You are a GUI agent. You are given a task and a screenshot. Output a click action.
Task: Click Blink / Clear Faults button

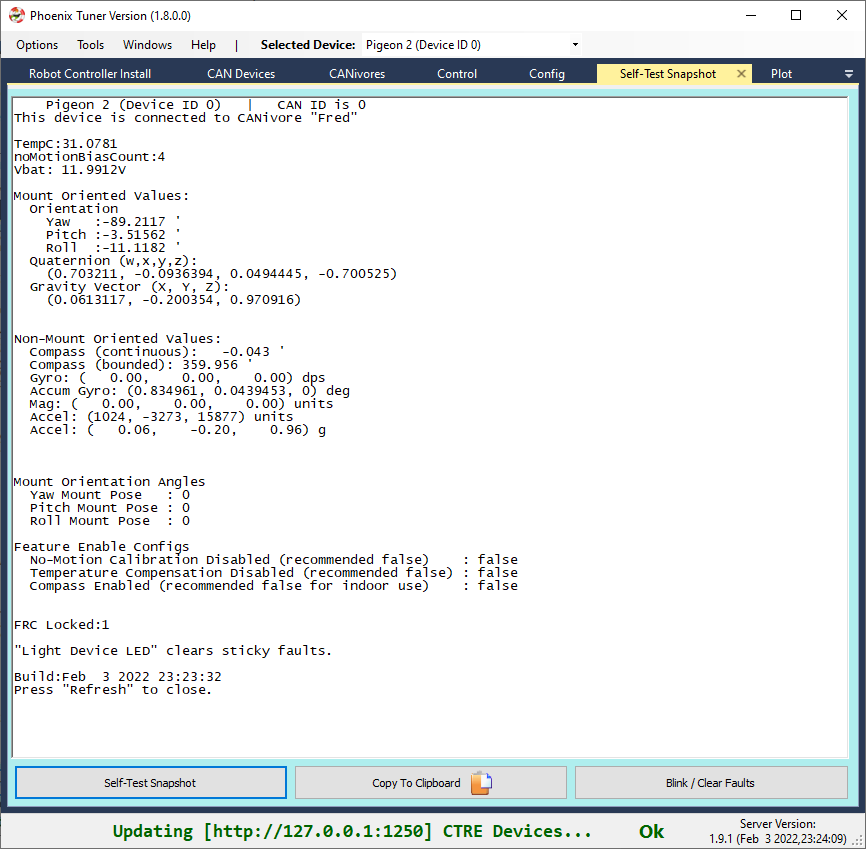(x=711, y=783)
